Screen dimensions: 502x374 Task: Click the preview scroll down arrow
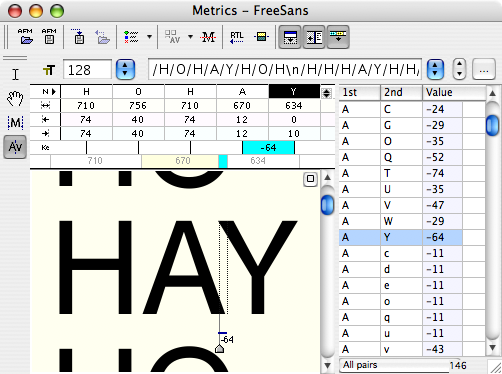[x=327, y=366]
